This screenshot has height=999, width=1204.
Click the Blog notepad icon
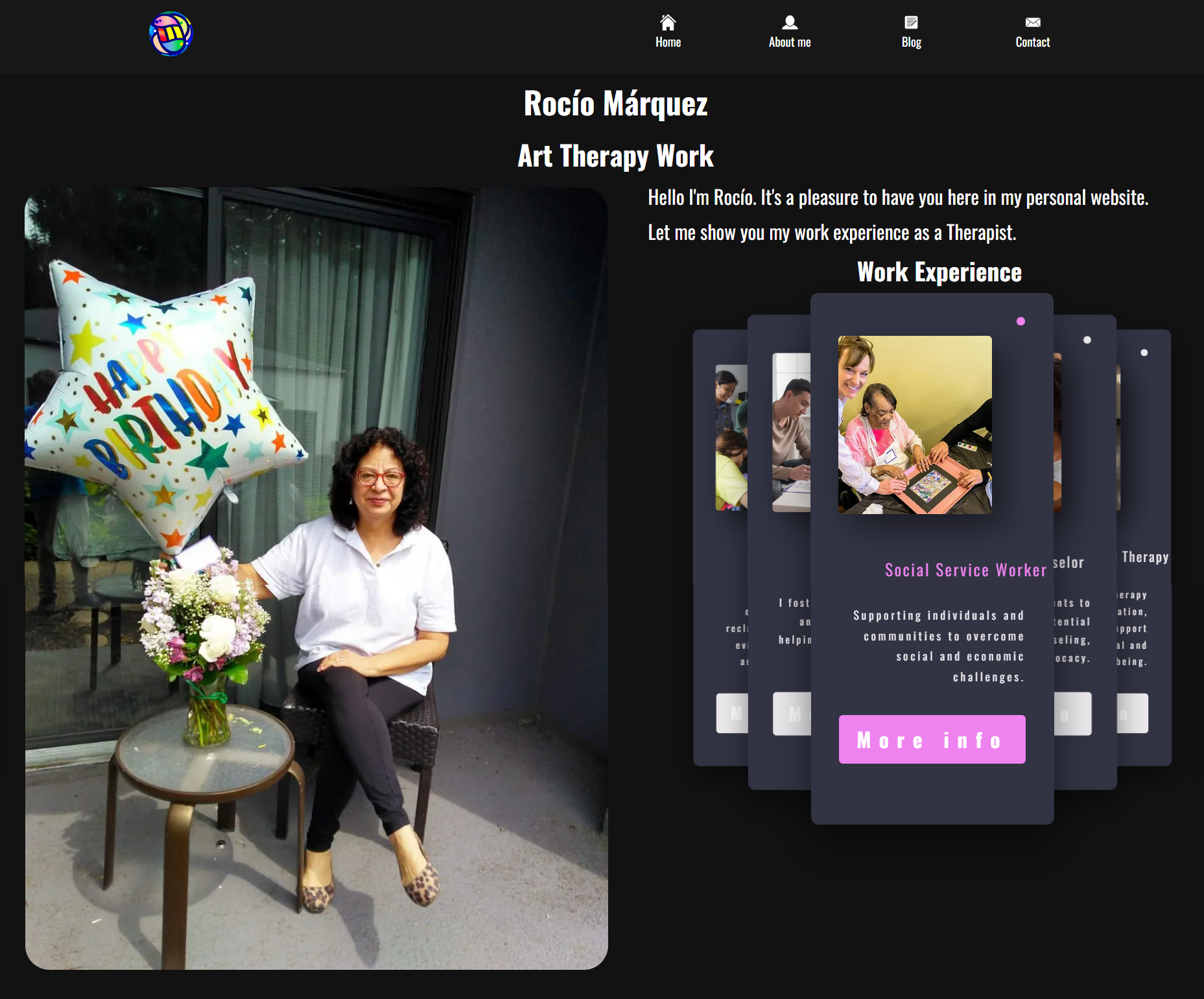pos(911,23)
